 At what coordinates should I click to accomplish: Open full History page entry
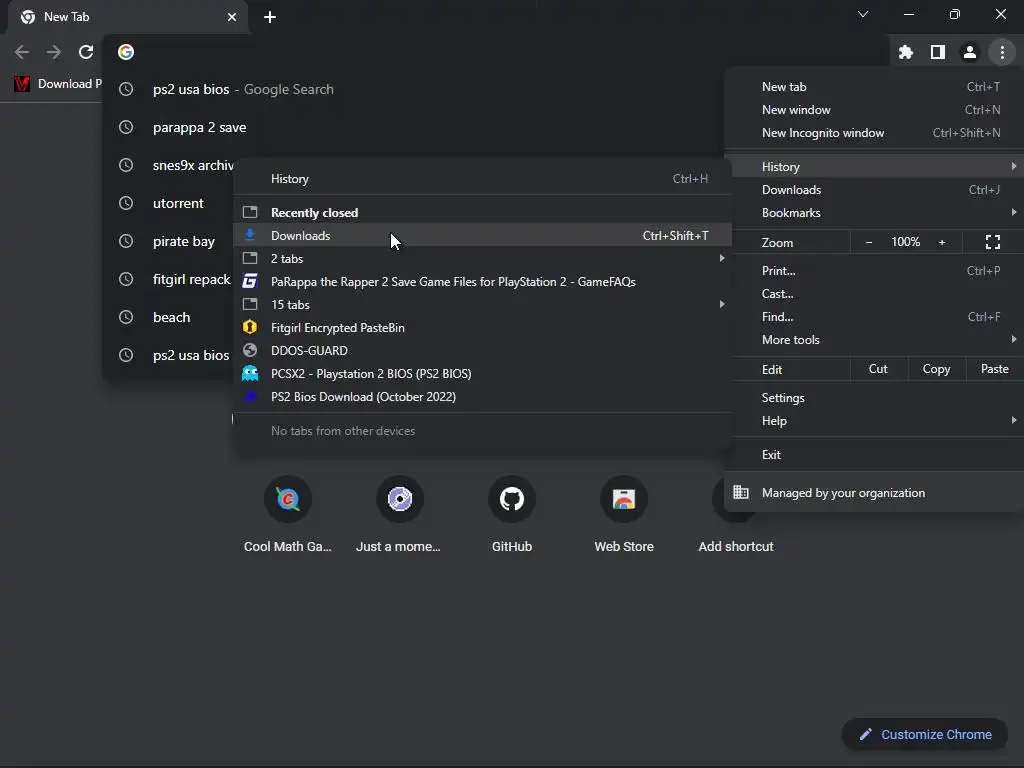482,179
